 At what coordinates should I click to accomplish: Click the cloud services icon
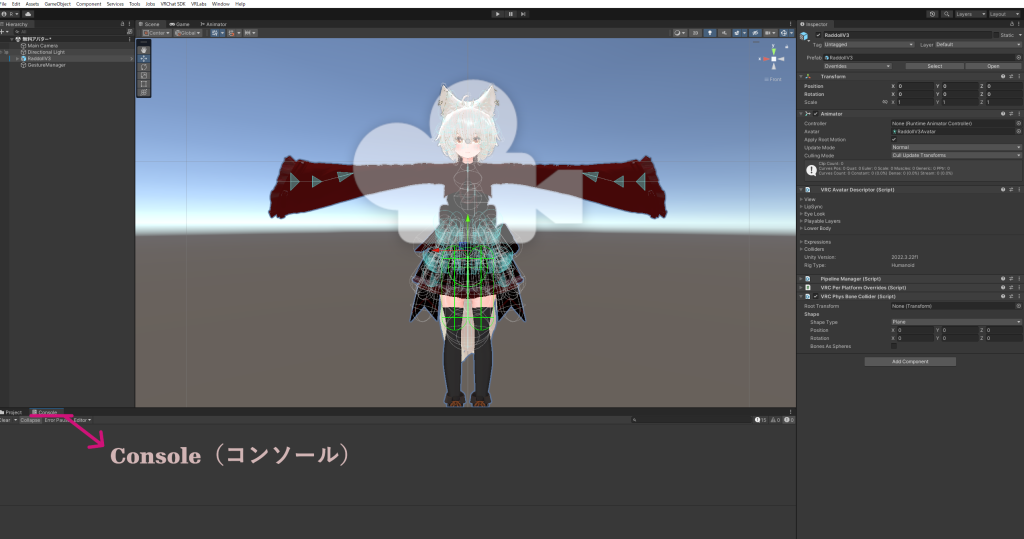coord(28,14)
